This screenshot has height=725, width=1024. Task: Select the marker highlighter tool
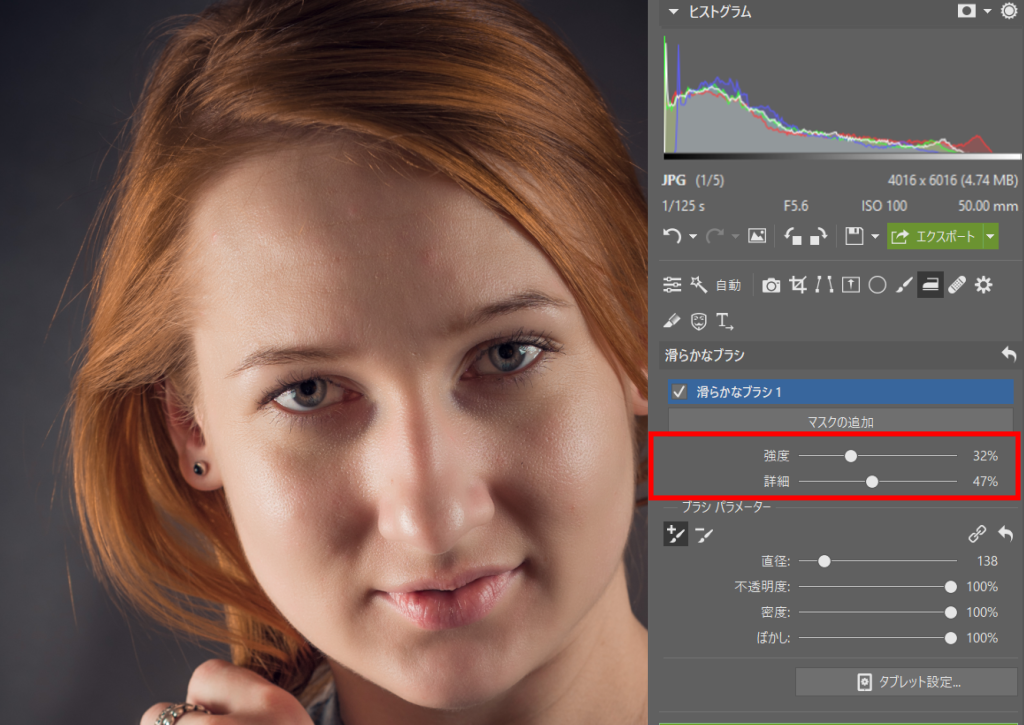[x=671, y=321]
